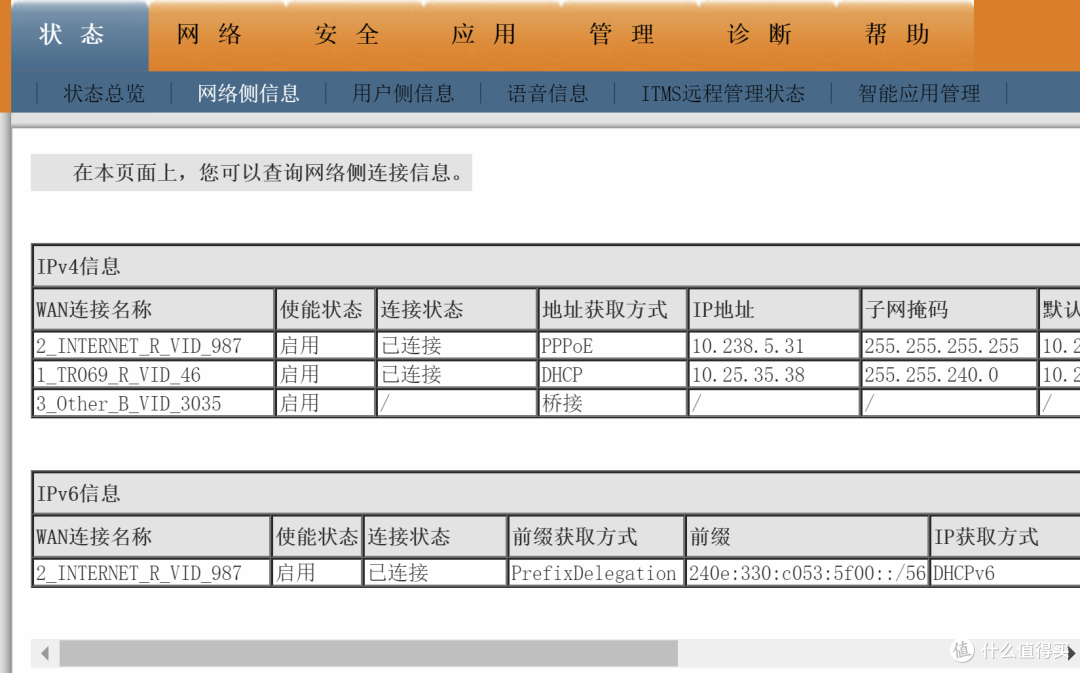
Task: Open the 诊断 tab
Action: [760, 35]
